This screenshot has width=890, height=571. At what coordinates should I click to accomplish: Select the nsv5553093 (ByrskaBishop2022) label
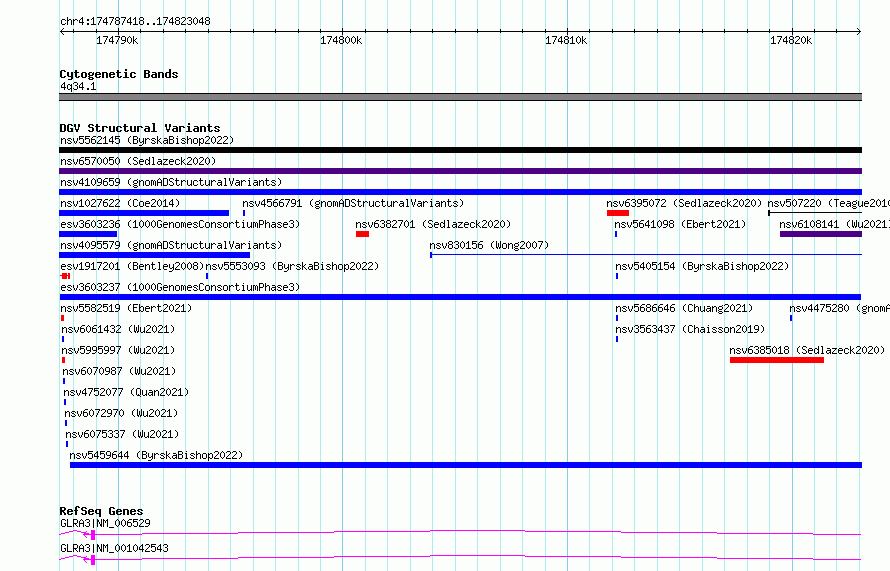coord(292,266)
